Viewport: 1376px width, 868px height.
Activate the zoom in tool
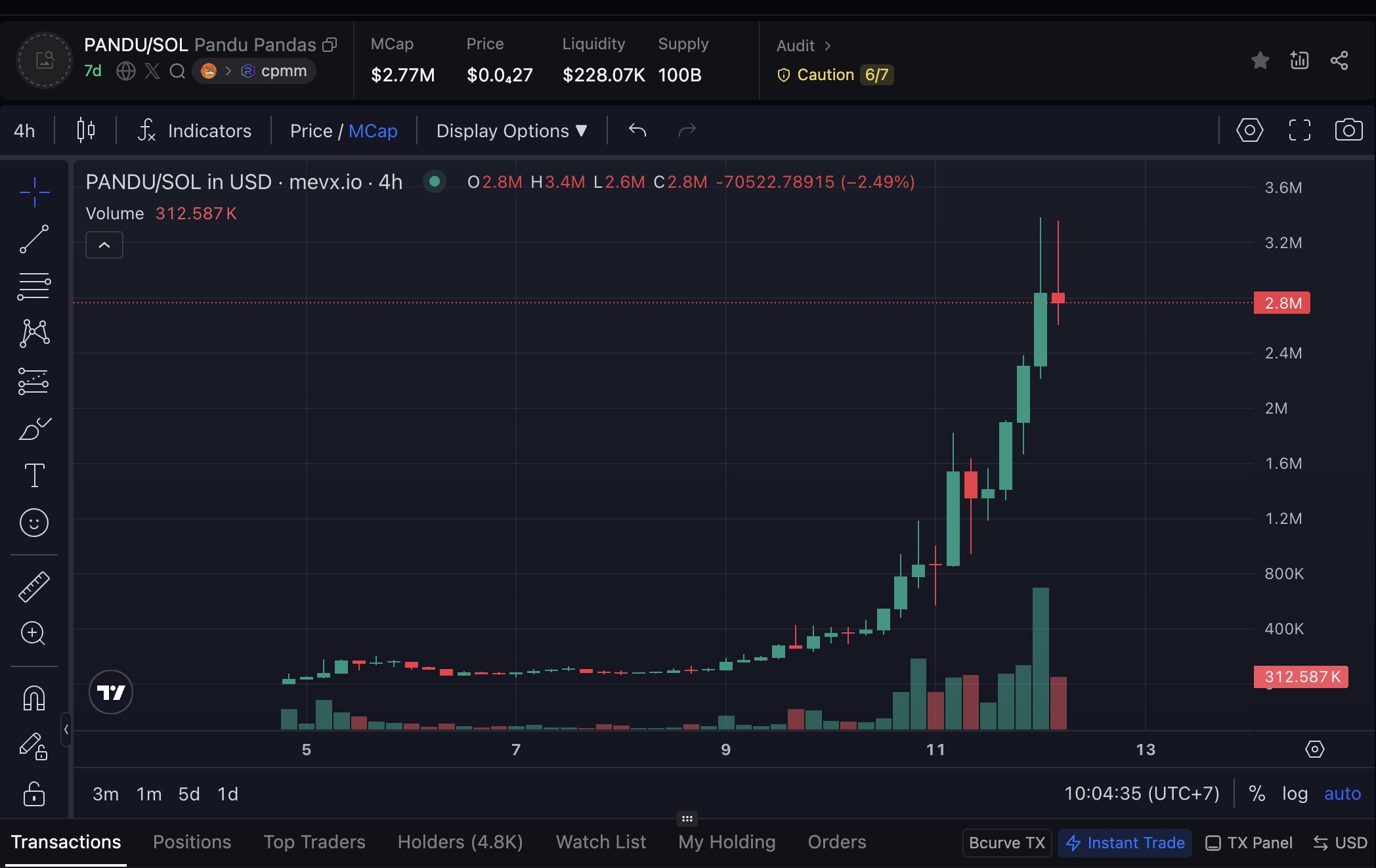(33, 634)
